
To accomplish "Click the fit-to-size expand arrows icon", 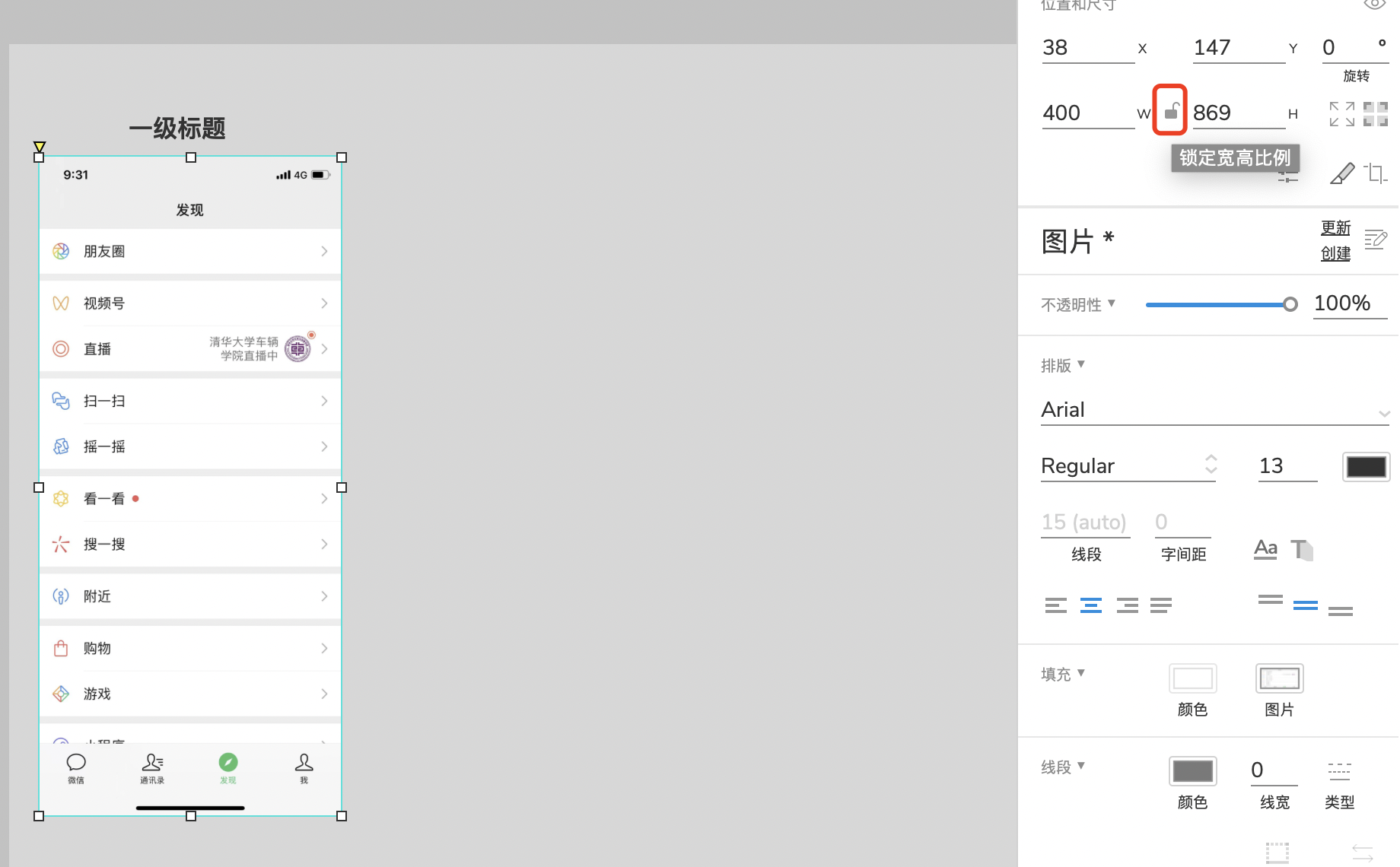I will coord(1342,114).
